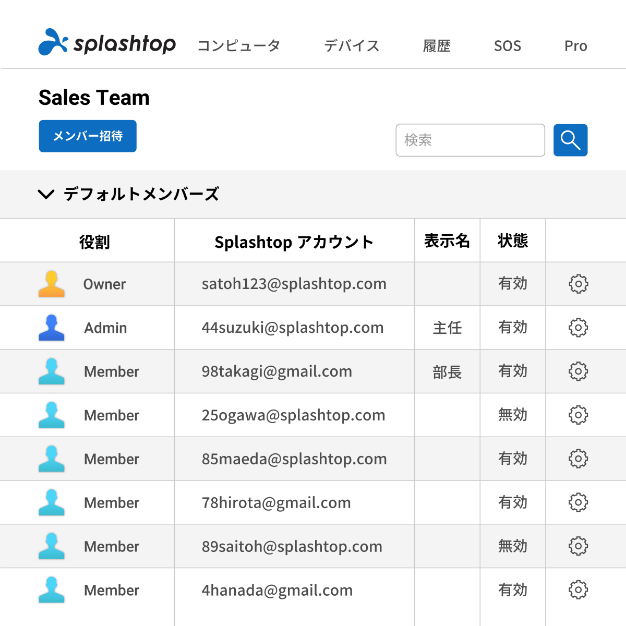626x626 pixels.
Task: Click the 状態 column header
Action: (513, 241)
